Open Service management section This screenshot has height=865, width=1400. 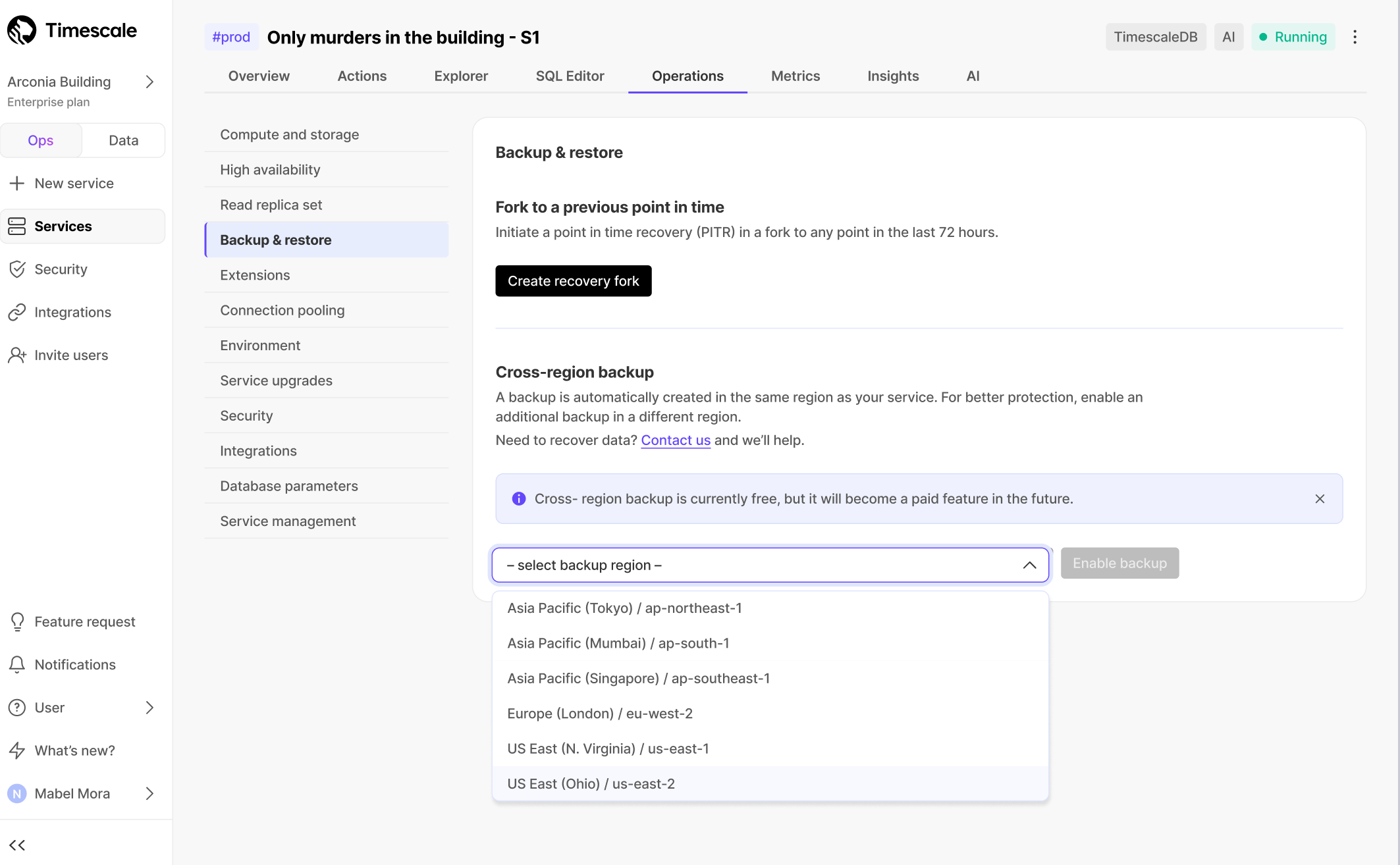[x=327, y=521]
